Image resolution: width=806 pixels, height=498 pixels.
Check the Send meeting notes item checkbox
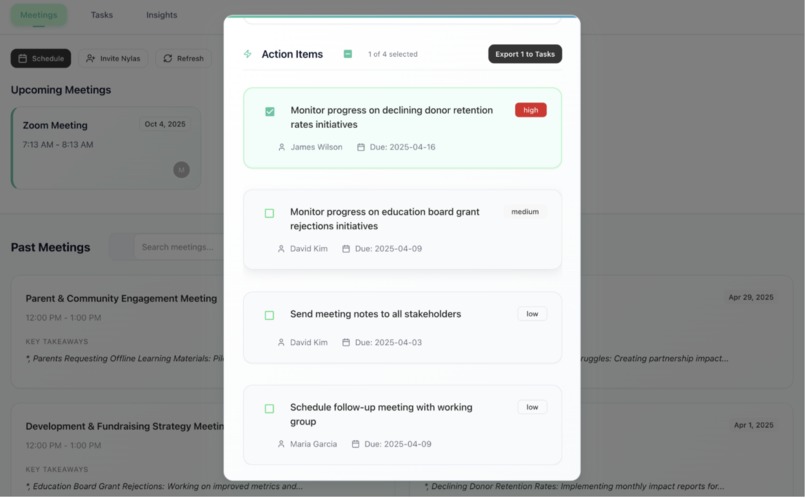(269, 316)
